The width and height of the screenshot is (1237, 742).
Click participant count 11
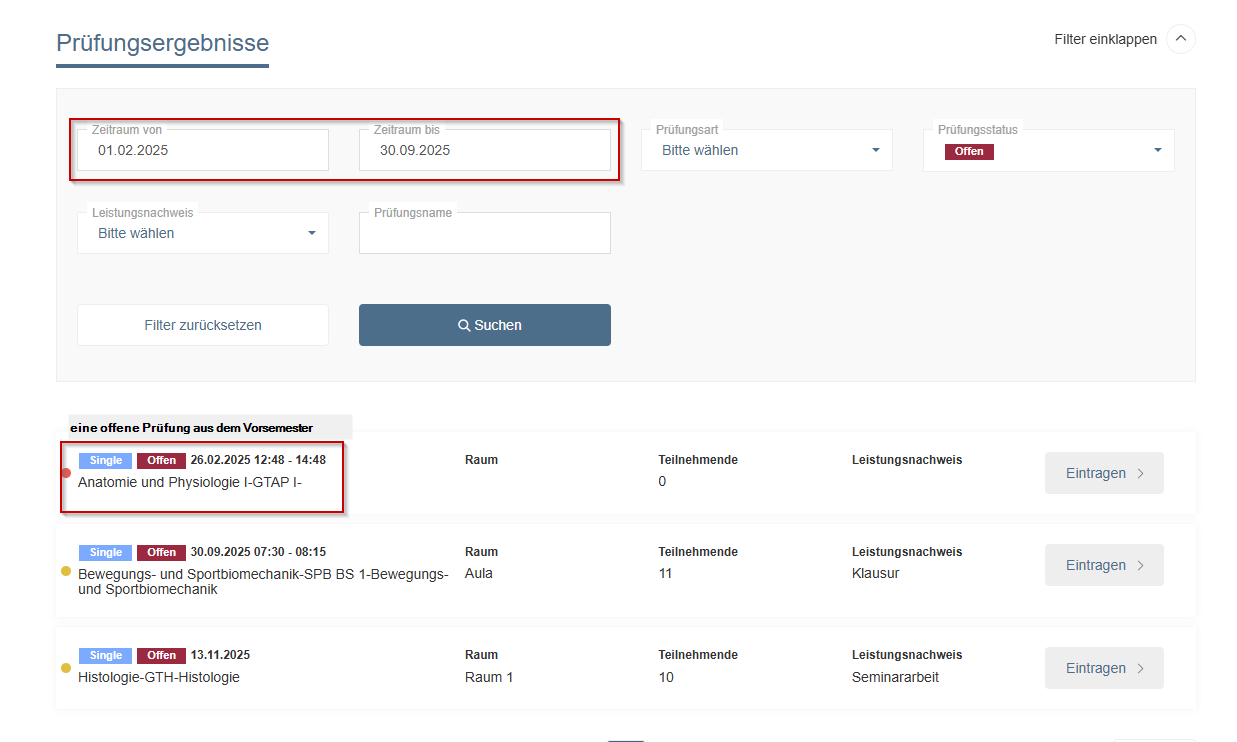click(x=665, y=573)
